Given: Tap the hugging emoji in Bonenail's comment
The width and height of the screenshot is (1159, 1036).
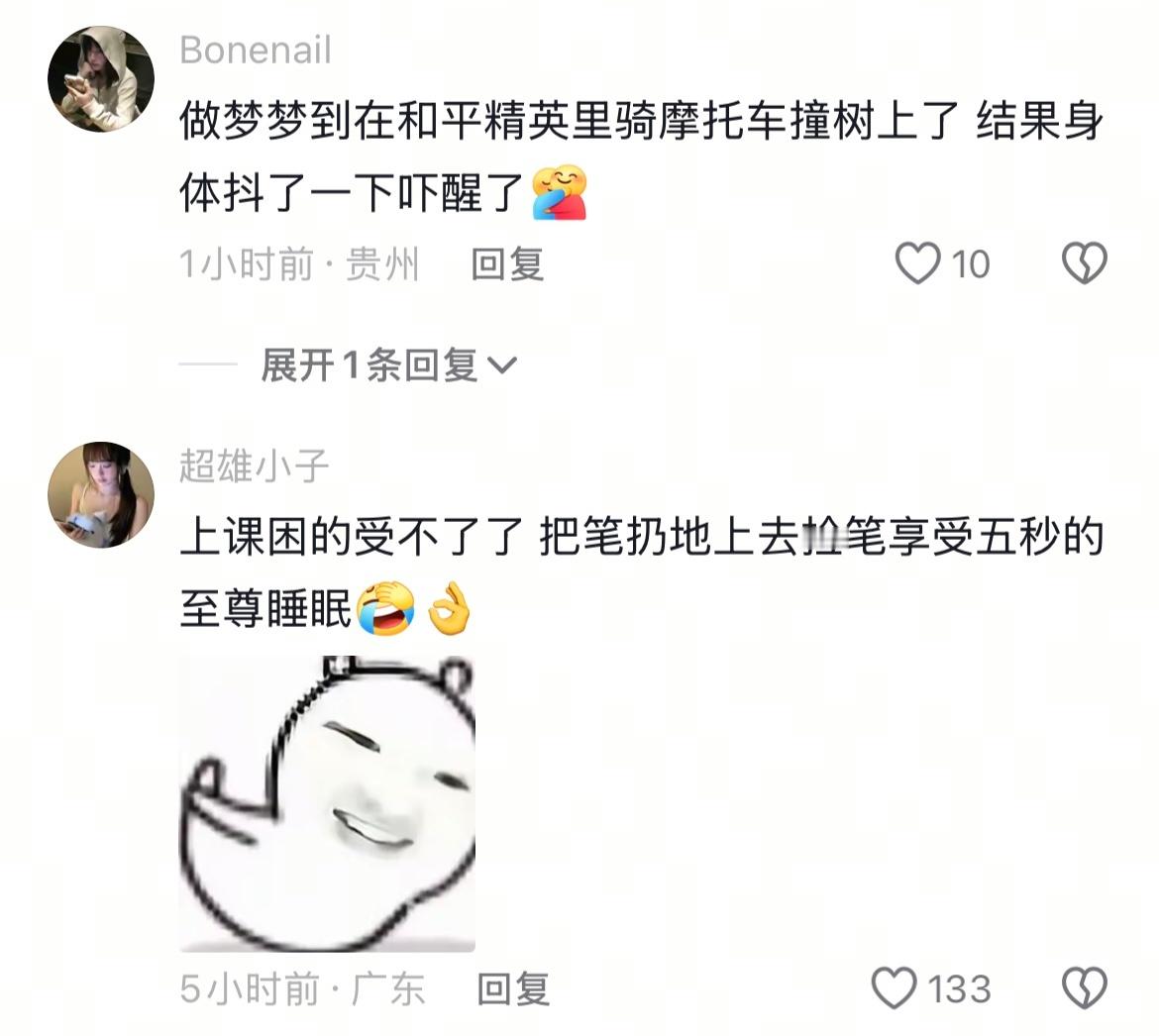Looking at the screenshot, I should tap(560, 193).
